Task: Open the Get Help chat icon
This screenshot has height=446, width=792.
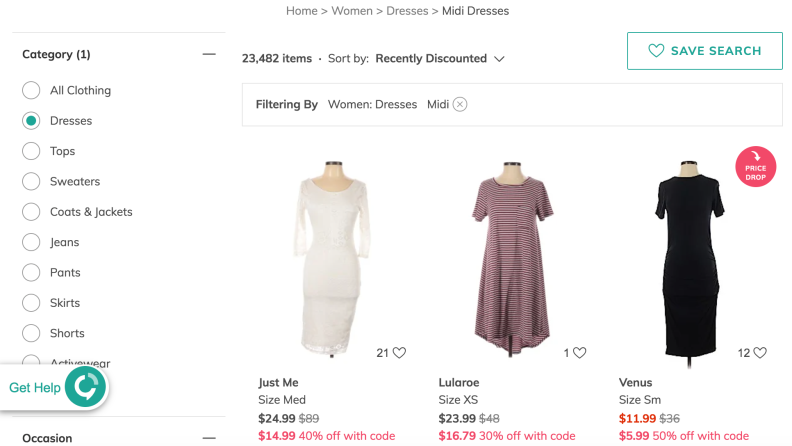Action: (85, 387)
